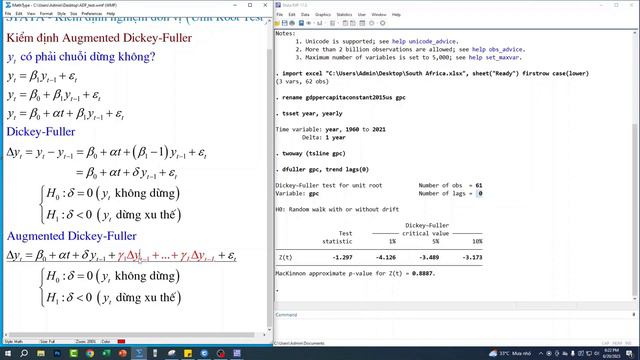Click the clock showing date and time

pyautogui.click(x=610, y=353)
